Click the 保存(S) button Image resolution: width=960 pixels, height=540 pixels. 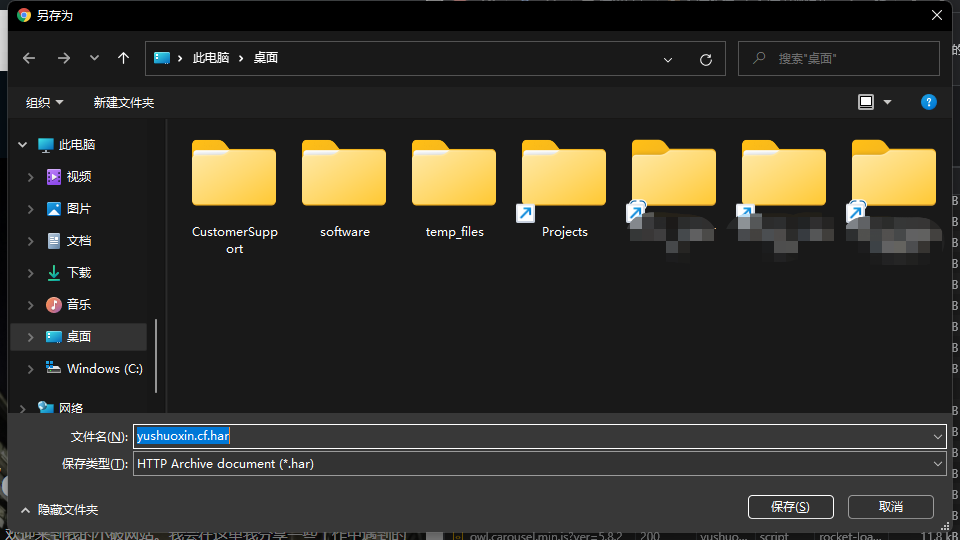click(x=790, y=506)
